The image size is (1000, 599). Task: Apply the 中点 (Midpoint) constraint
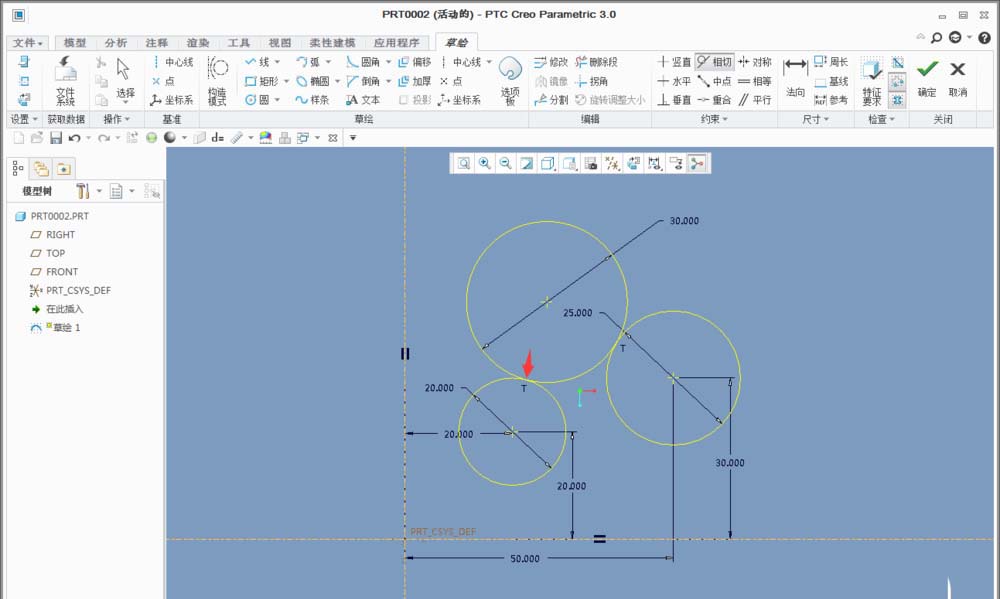[714, 81]
